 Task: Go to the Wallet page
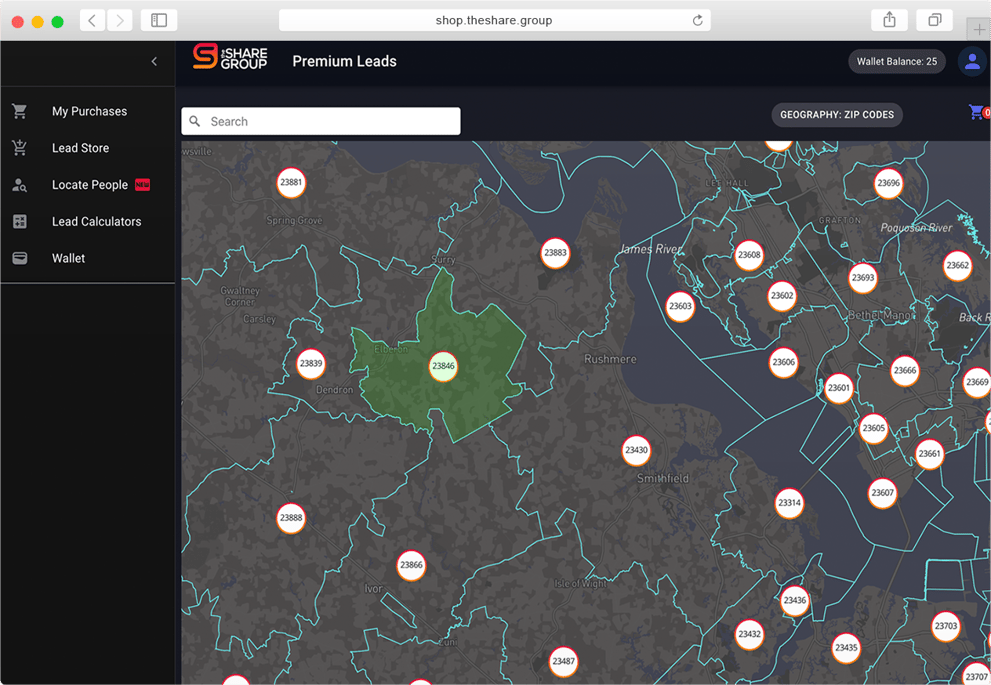[x=68, y=258]
